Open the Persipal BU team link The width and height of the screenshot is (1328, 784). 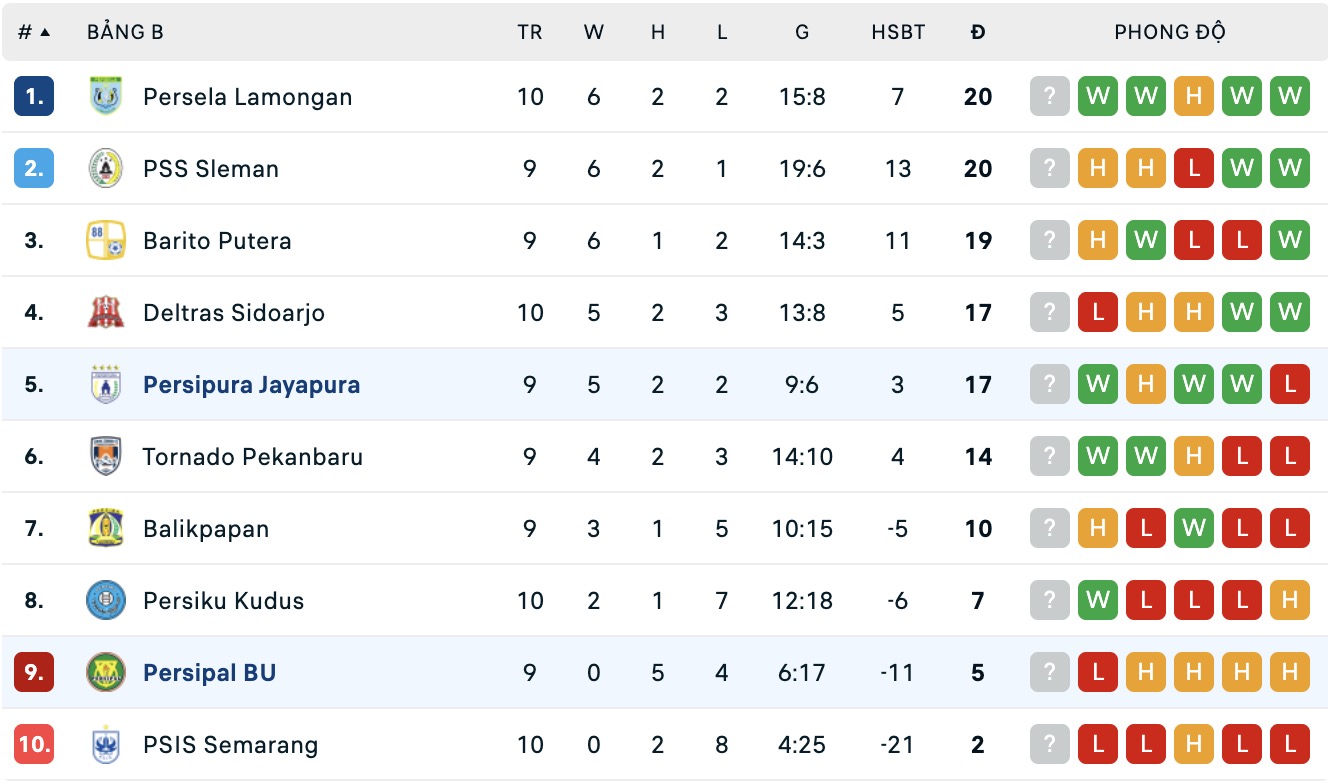click(209, 673)
